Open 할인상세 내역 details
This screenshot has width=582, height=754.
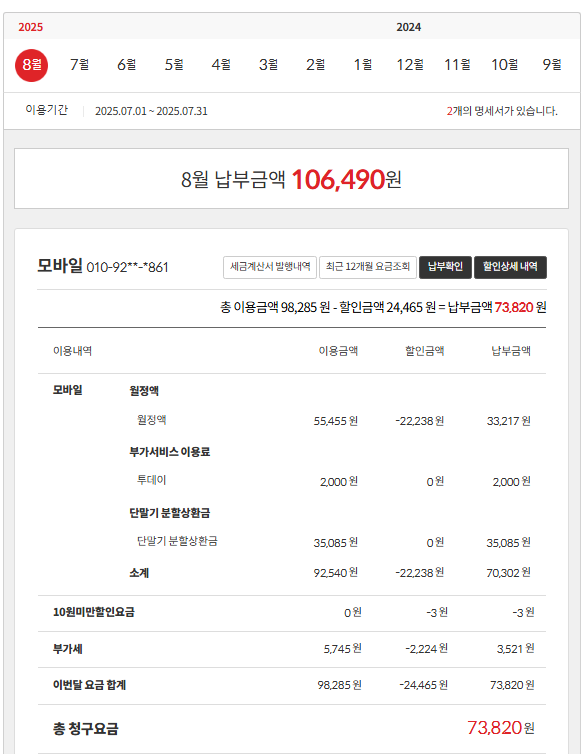pos(510,267)
